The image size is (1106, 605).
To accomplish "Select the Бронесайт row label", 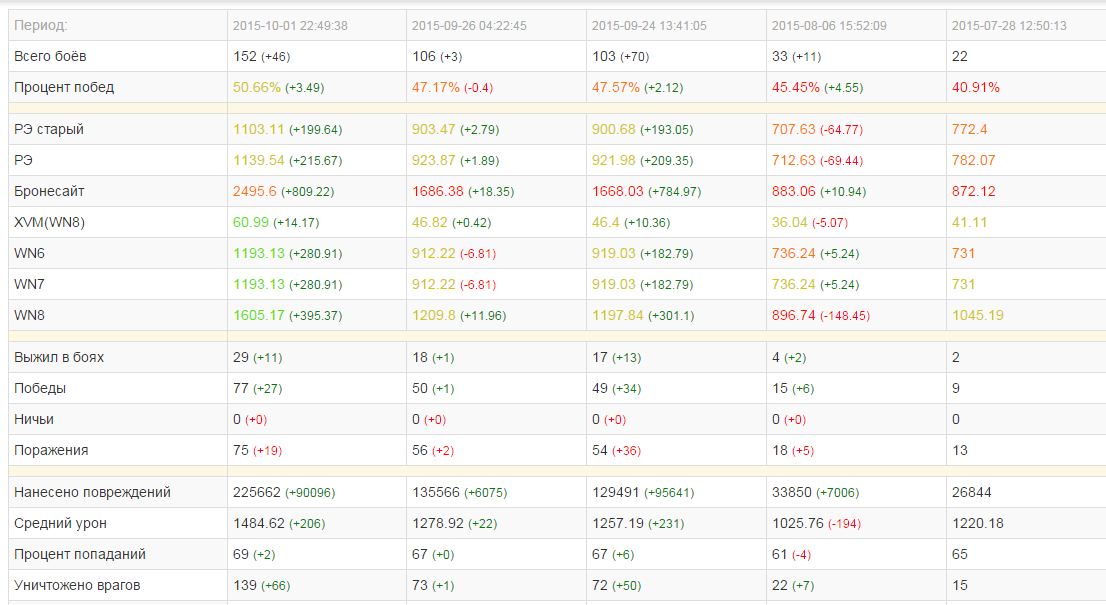I will (x=49, y=191).
